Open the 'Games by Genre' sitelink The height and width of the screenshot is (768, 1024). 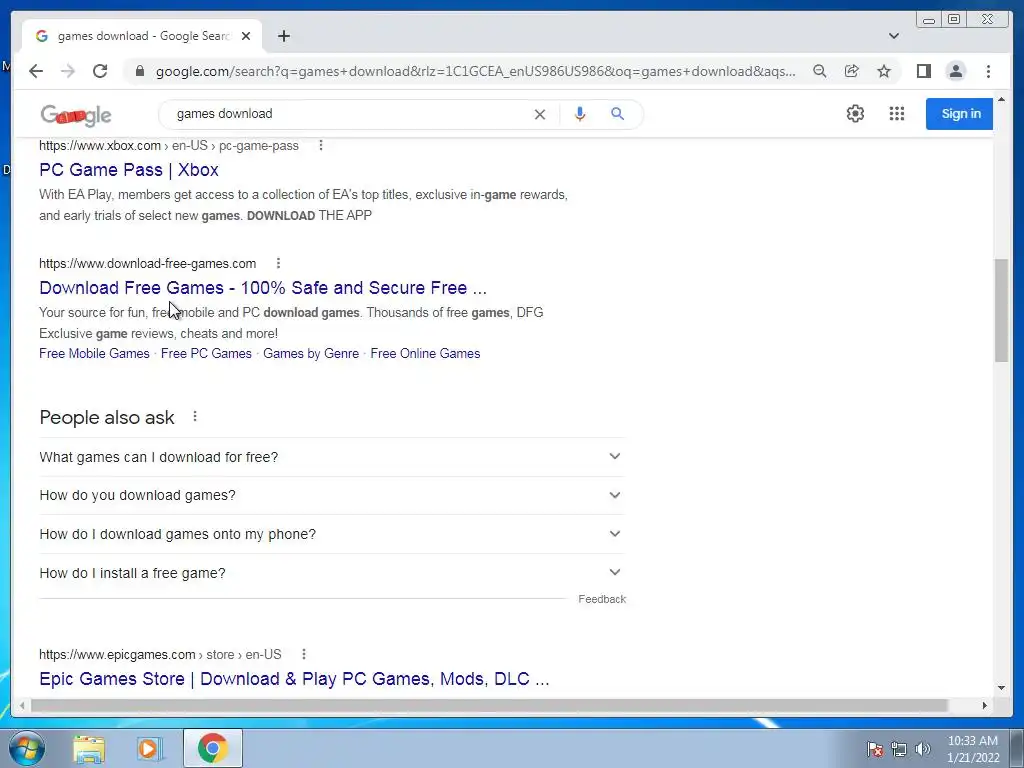(311, 353)
